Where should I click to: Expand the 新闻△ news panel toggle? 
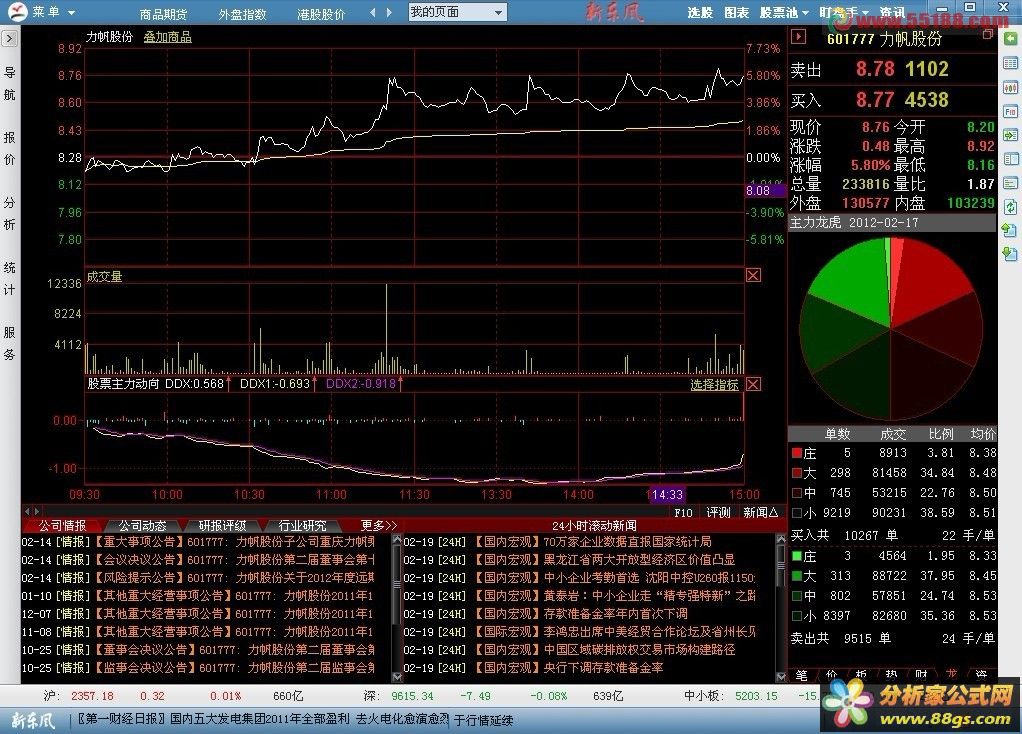(x=761, y=513)
